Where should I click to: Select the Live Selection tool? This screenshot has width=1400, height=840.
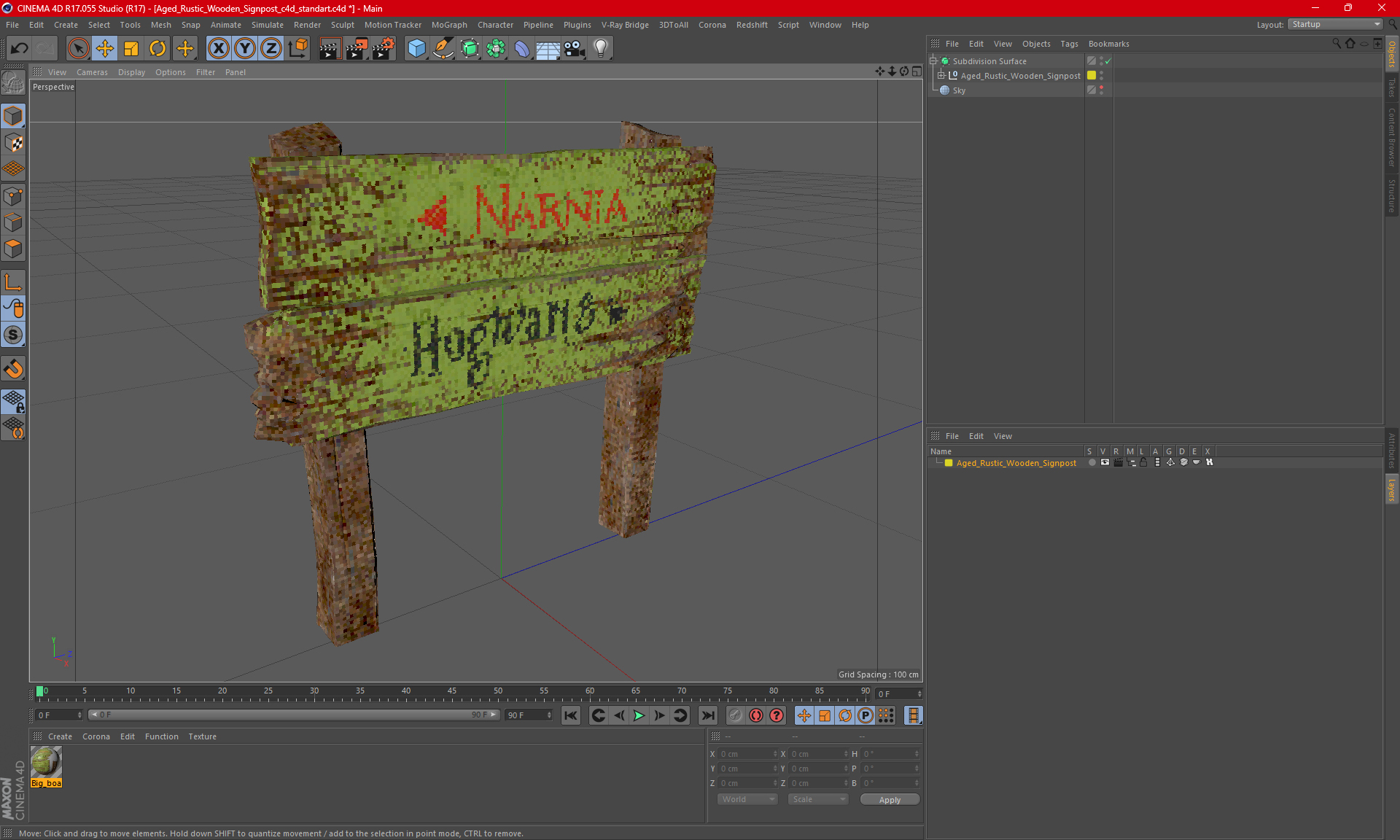(x=78, y=48)
